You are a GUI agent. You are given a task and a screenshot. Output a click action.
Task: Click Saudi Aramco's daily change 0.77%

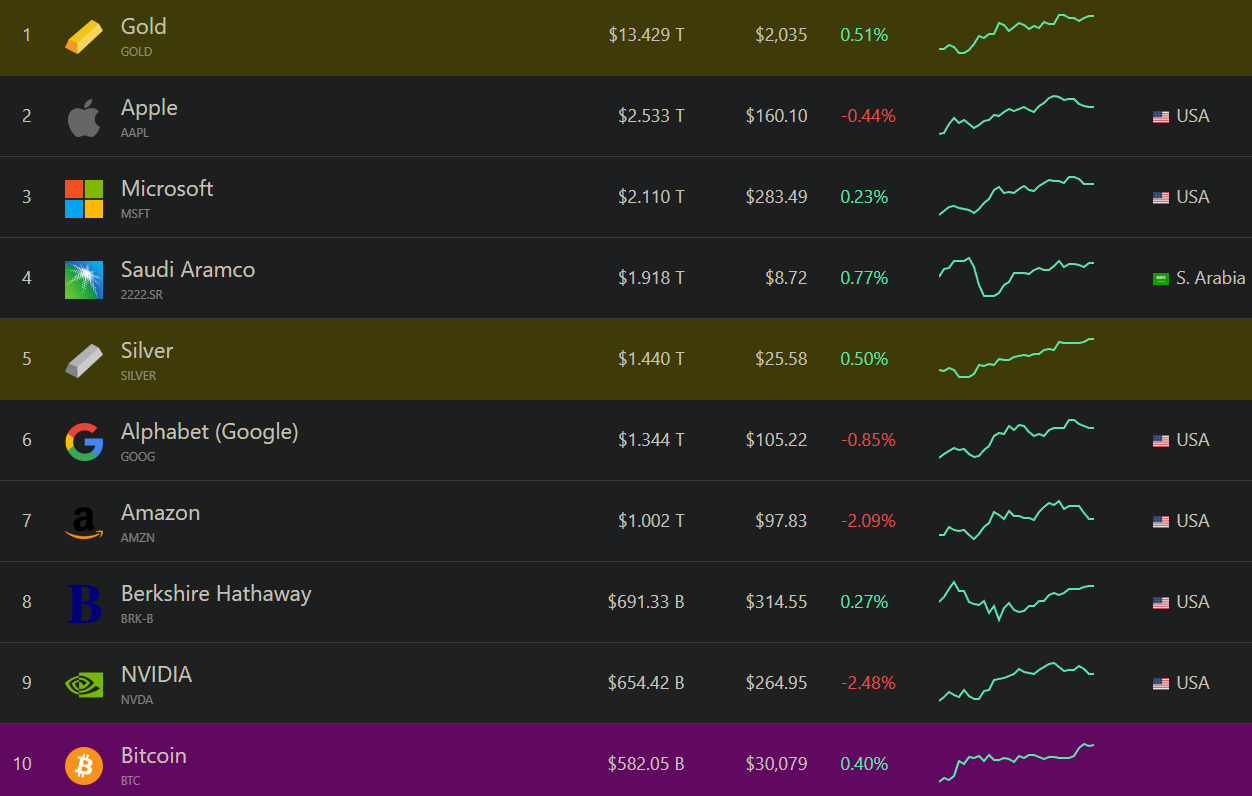(864, 278)
